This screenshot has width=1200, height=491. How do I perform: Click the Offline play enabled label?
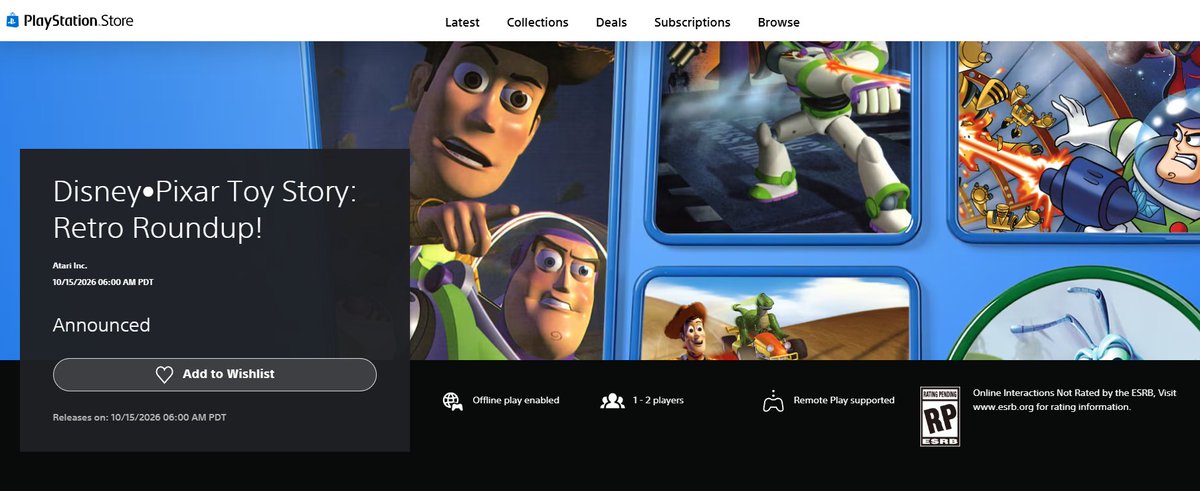(x=514, y=401)
